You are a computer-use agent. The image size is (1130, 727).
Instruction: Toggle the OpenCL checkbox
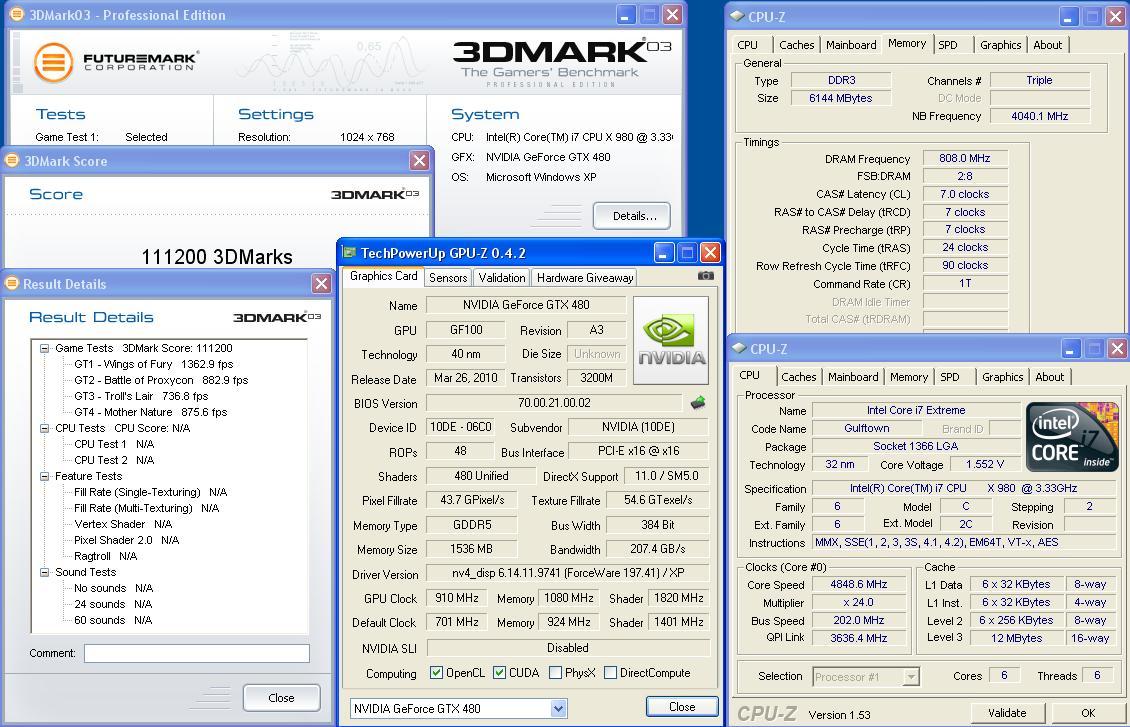click(x=436, y=672)
